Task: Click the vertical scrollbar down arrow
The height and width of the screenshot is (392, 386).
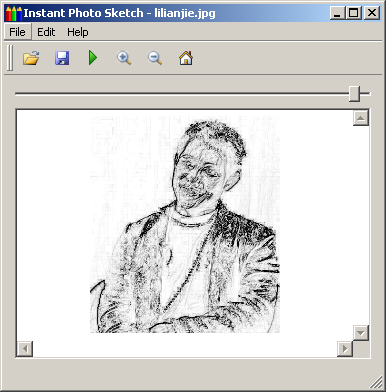Action: coord(361,332)
